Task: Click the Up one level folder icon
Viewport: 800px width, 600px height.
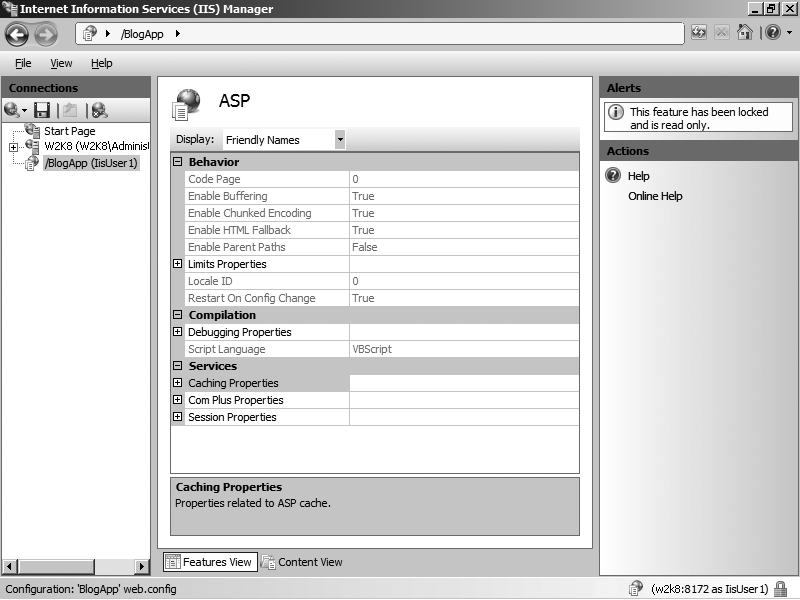Action: tap(70, 110)
